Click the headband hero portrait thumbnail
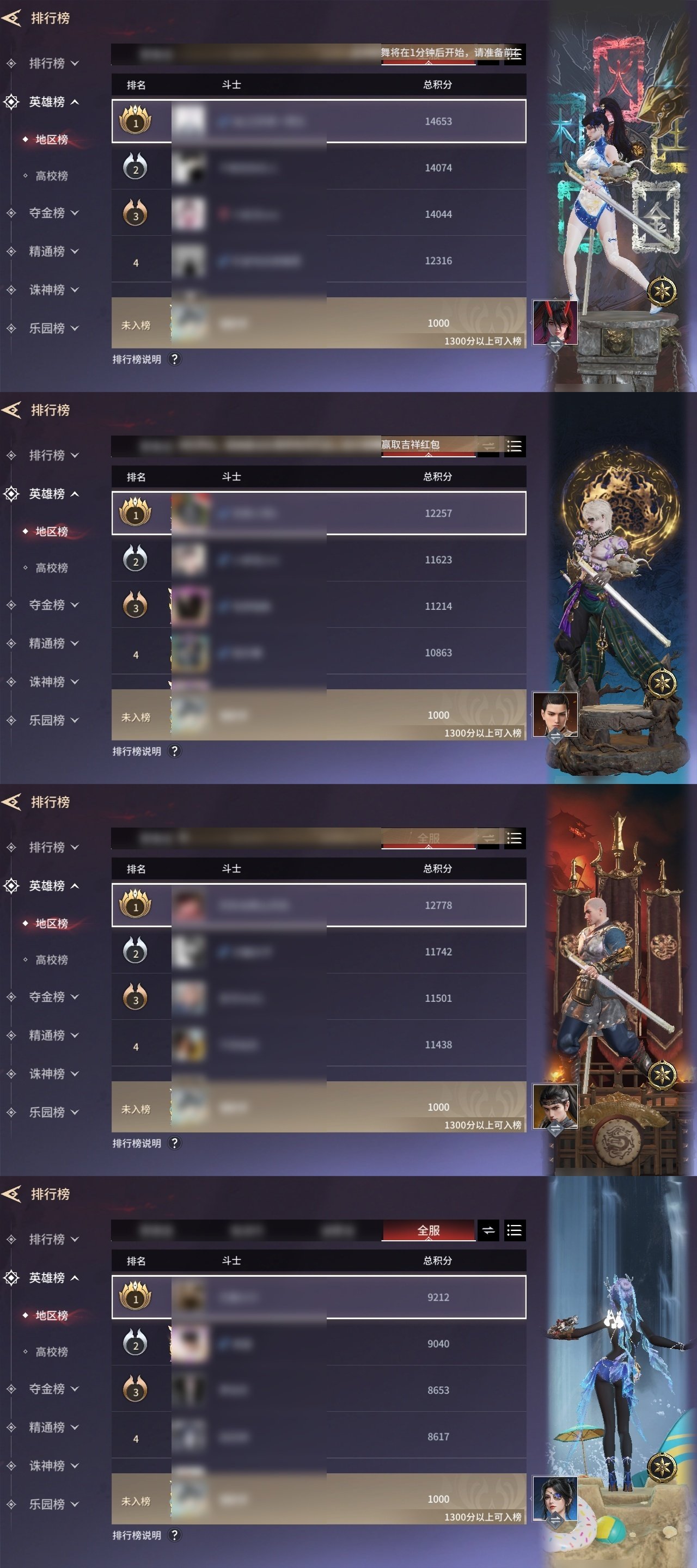The width and height of the screenshot is (697, 1568). point(555,1107)
